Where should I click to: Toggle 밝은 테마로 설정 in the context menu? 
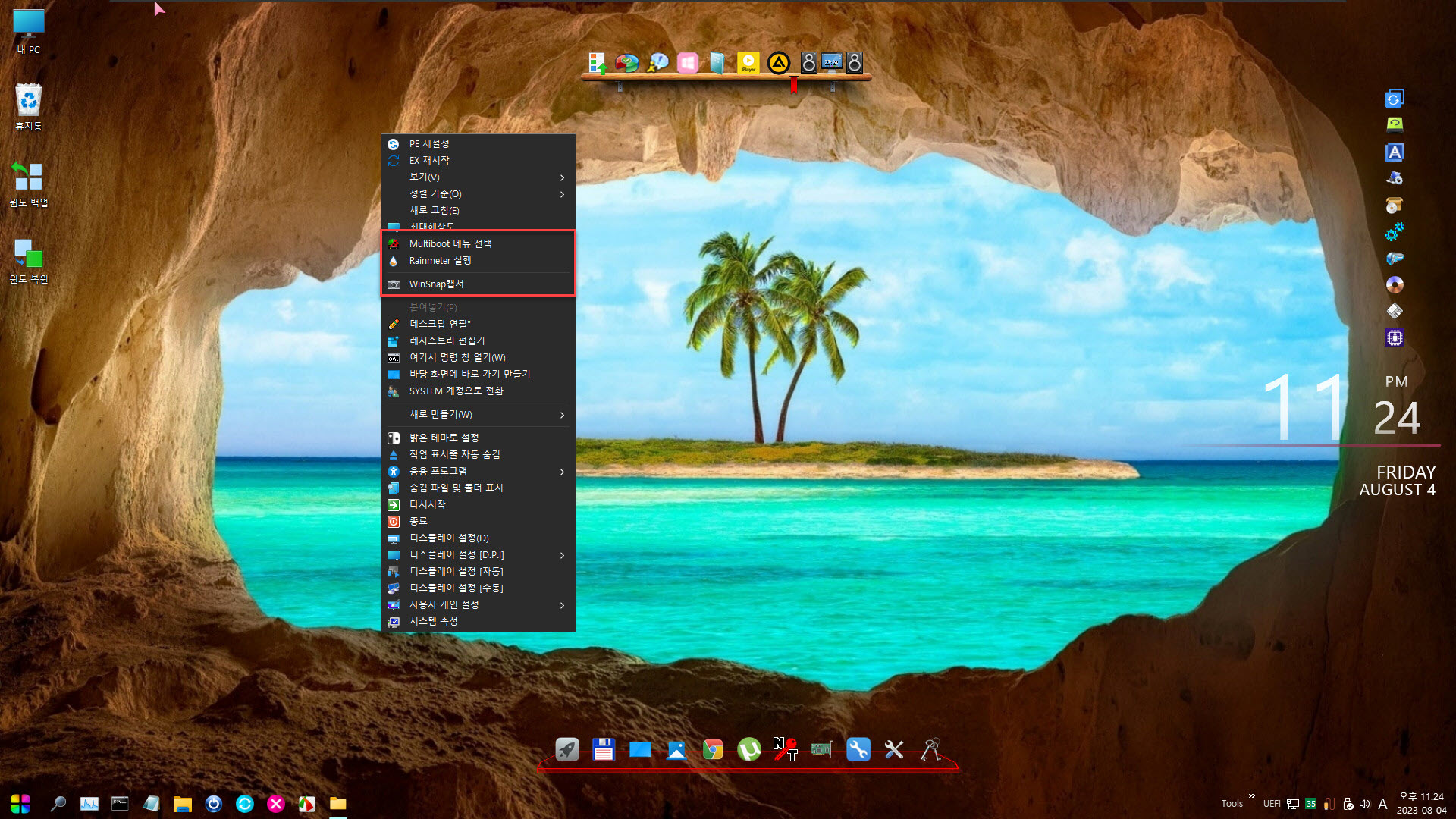478,438
